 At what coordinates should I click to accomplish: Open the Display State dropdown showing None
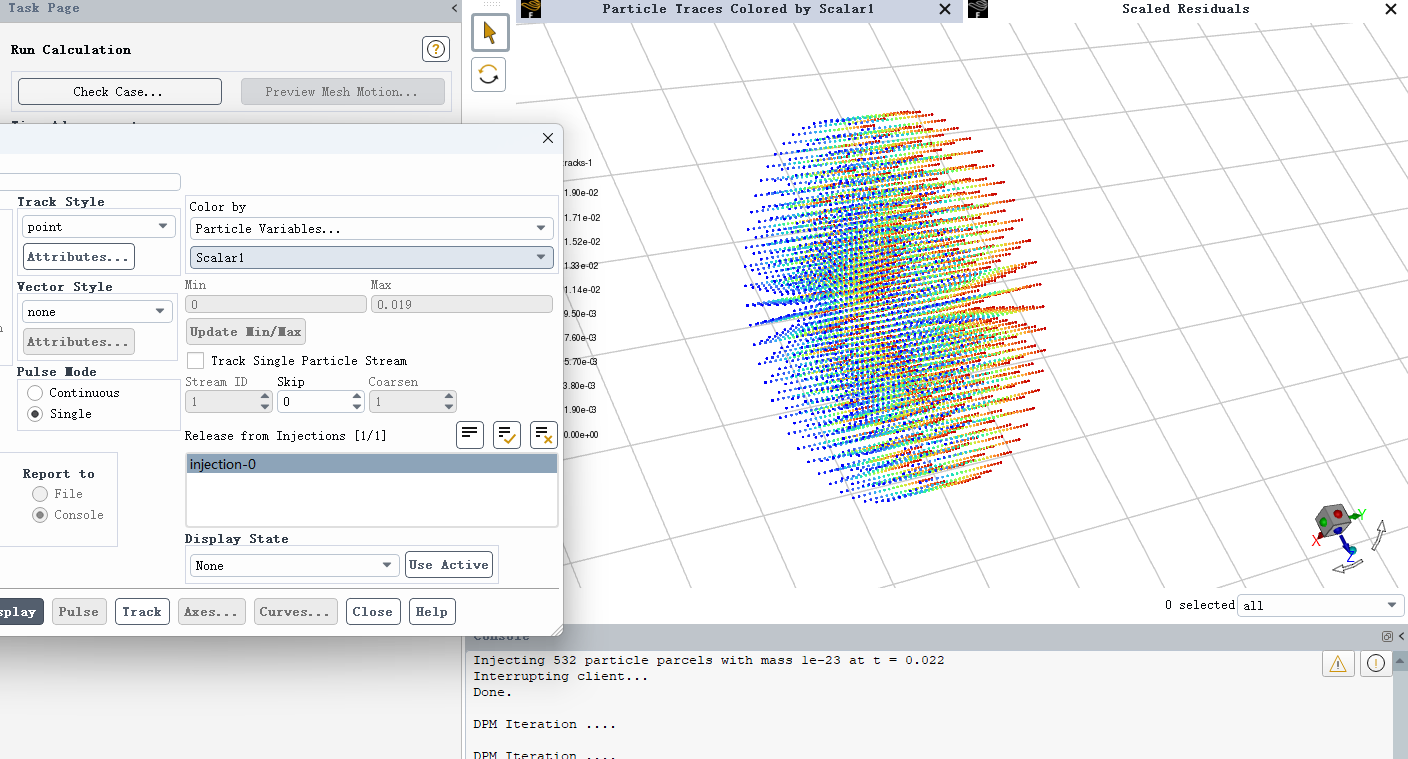click(x=294, y=566)
